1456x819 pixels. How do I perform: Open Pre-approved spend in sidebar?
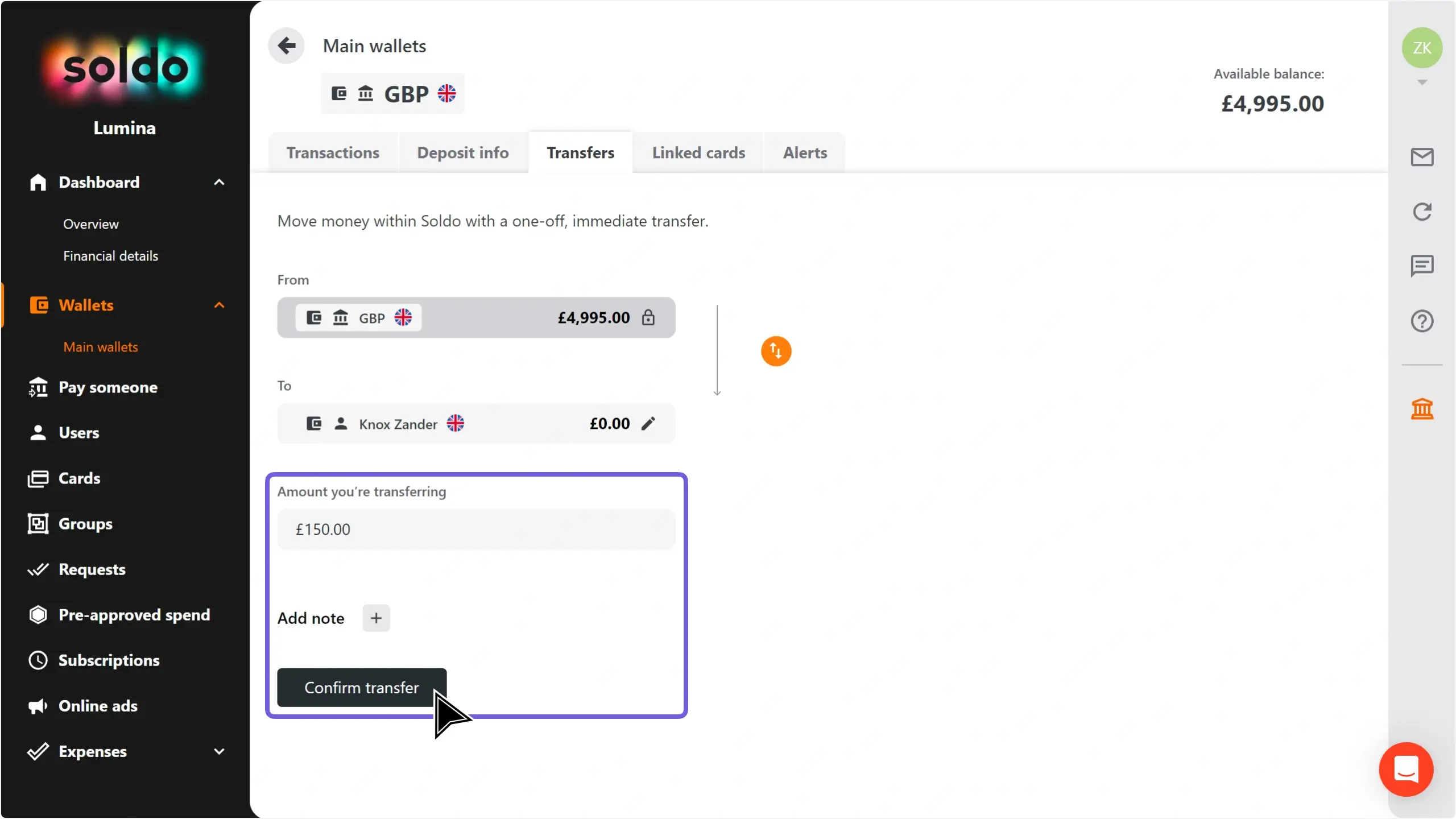coord(134,615)
